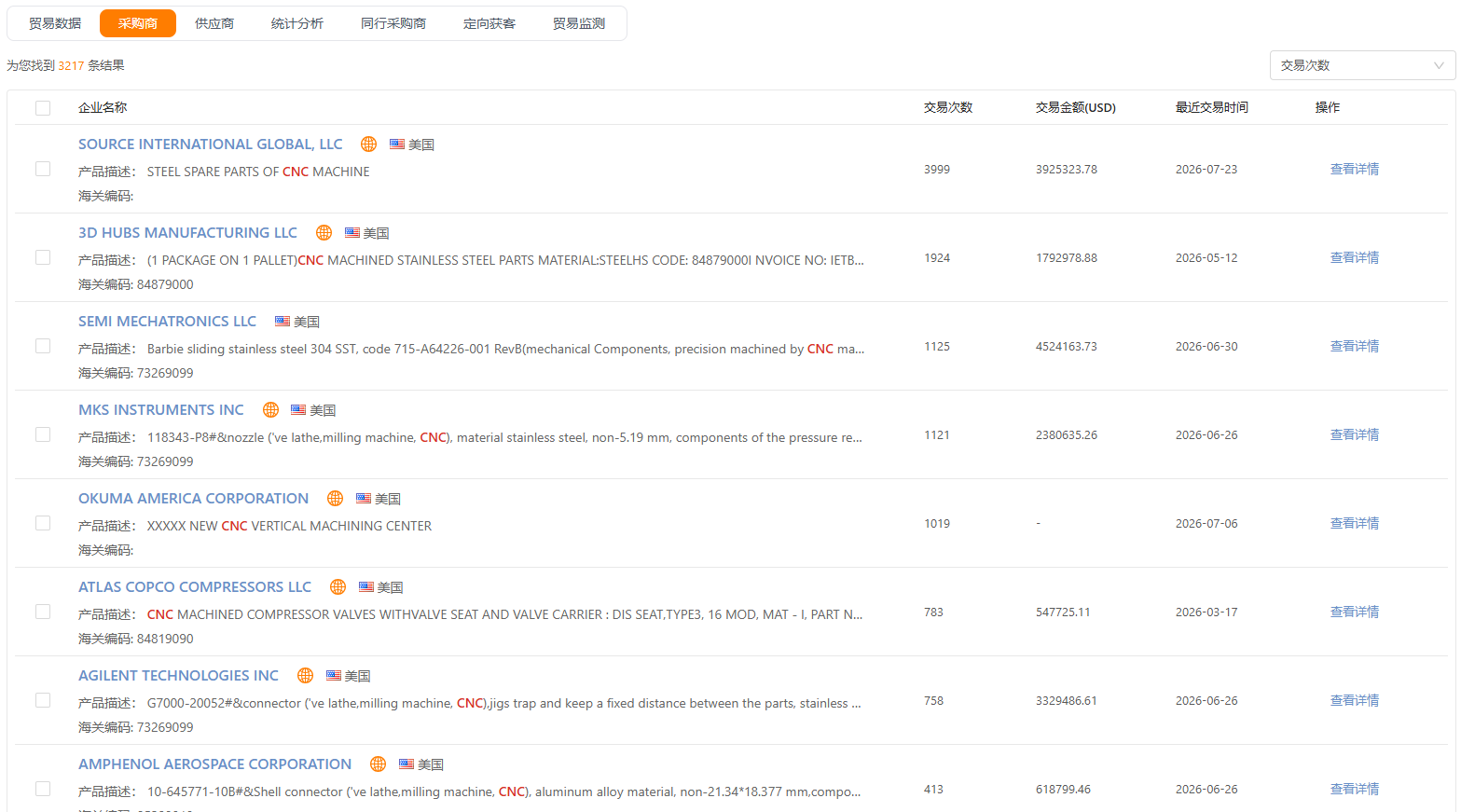Click product description STEEL SPARE PARTS OF CNC MACHINE

tap(258, 172)
